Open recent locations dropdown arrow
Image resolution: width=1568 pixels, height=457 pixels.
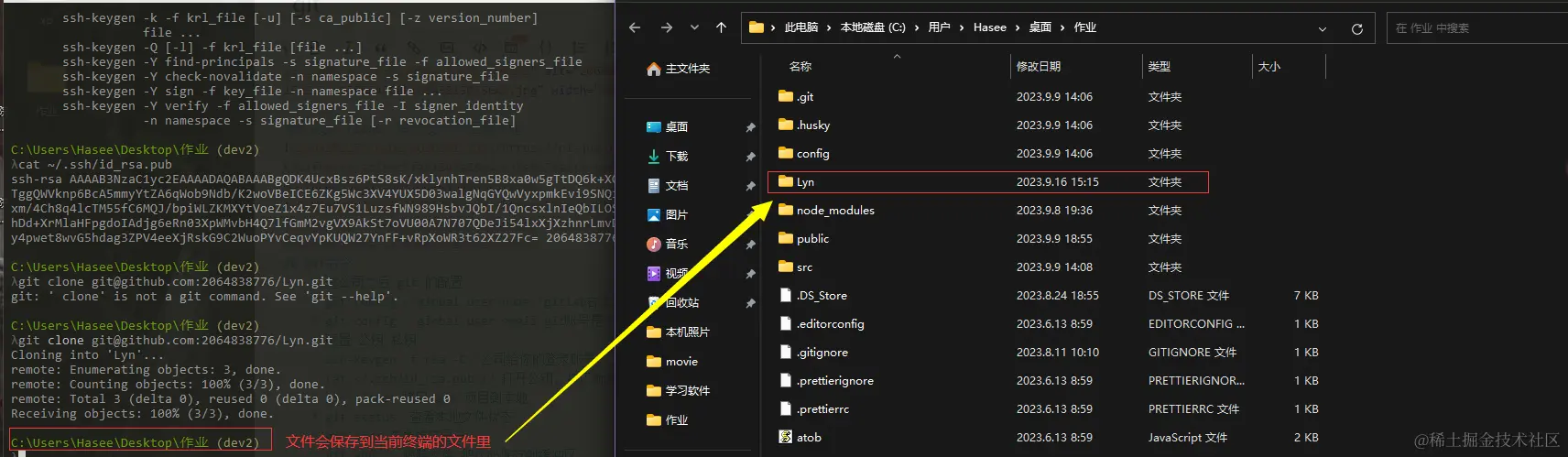click(x=694, y=27)
